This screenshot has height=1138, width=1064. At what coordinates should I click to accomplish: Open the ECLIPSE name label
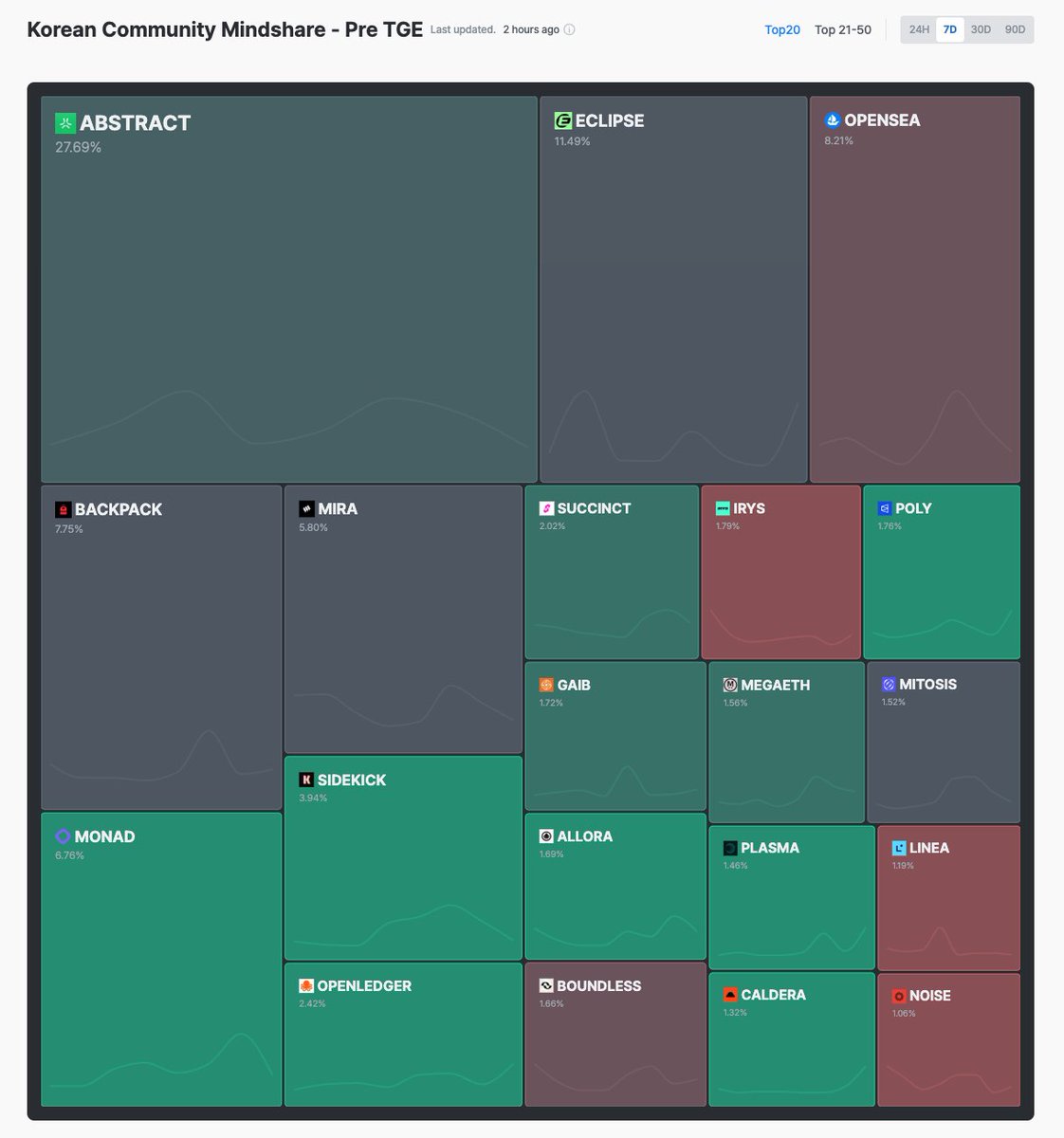click(610, 120)
